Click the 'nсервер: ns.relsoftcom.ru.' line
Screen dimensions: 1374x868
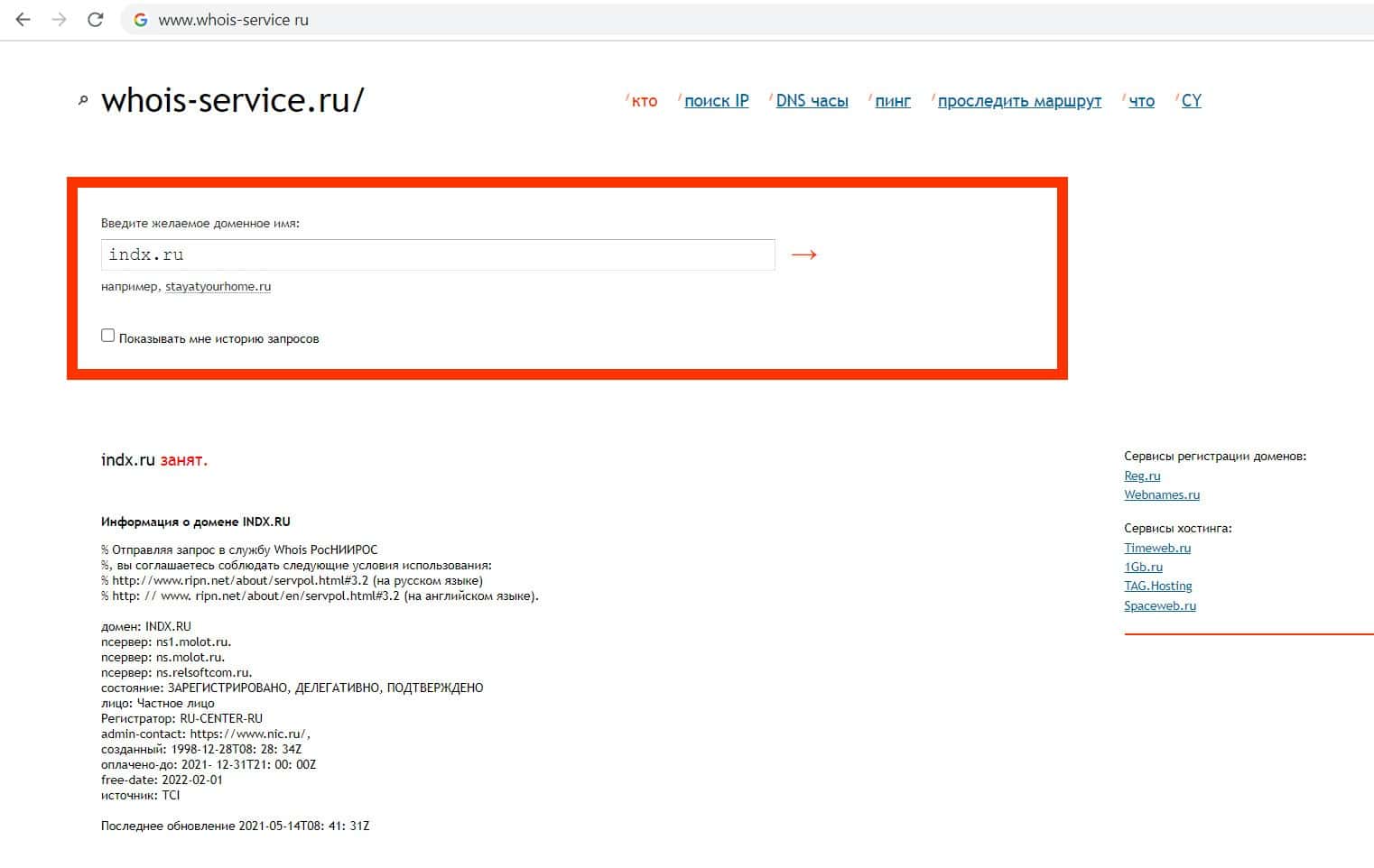pos(177,672)
